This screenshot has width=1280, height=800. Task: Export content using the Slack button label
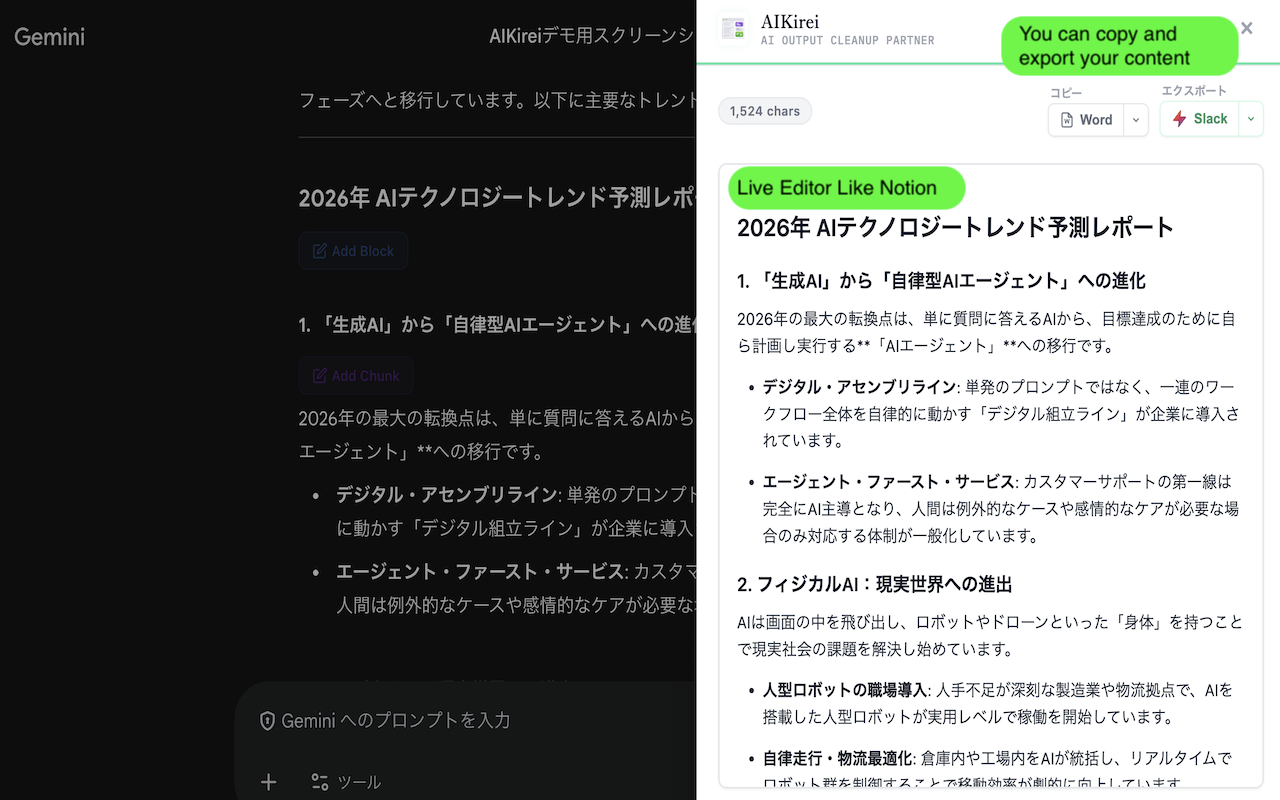(x=1210, y=119)
